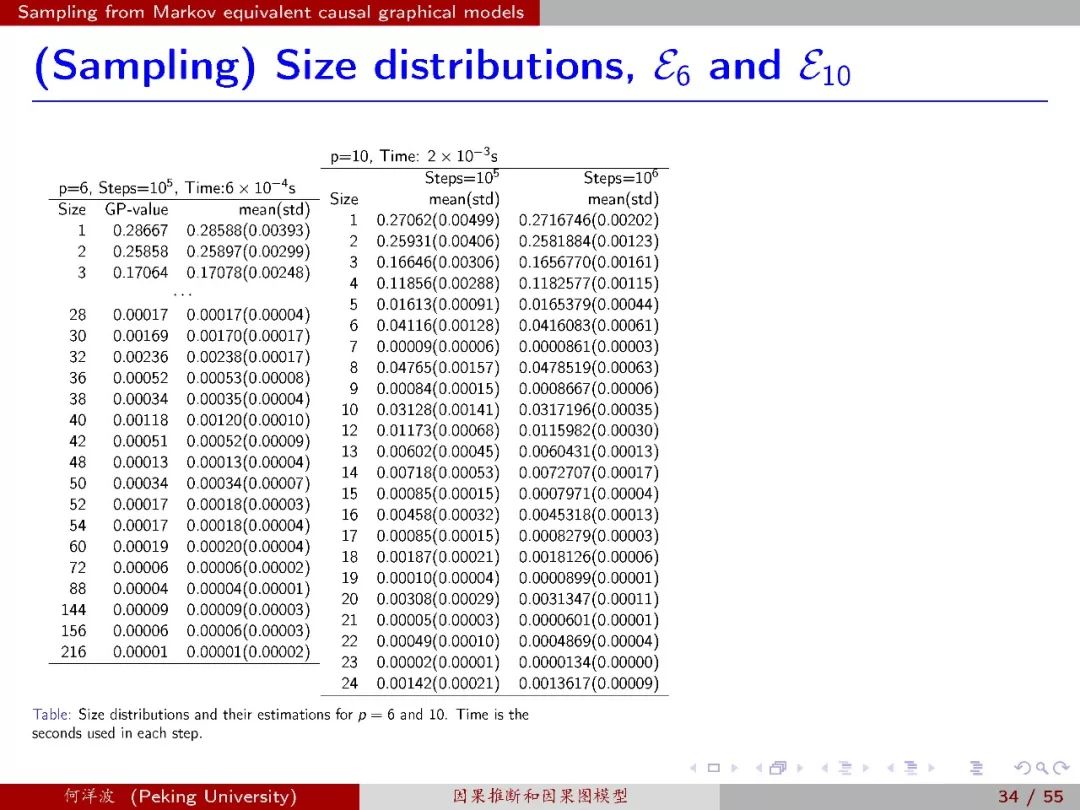Go to previous subsection arrow

(x=824, y=767)
